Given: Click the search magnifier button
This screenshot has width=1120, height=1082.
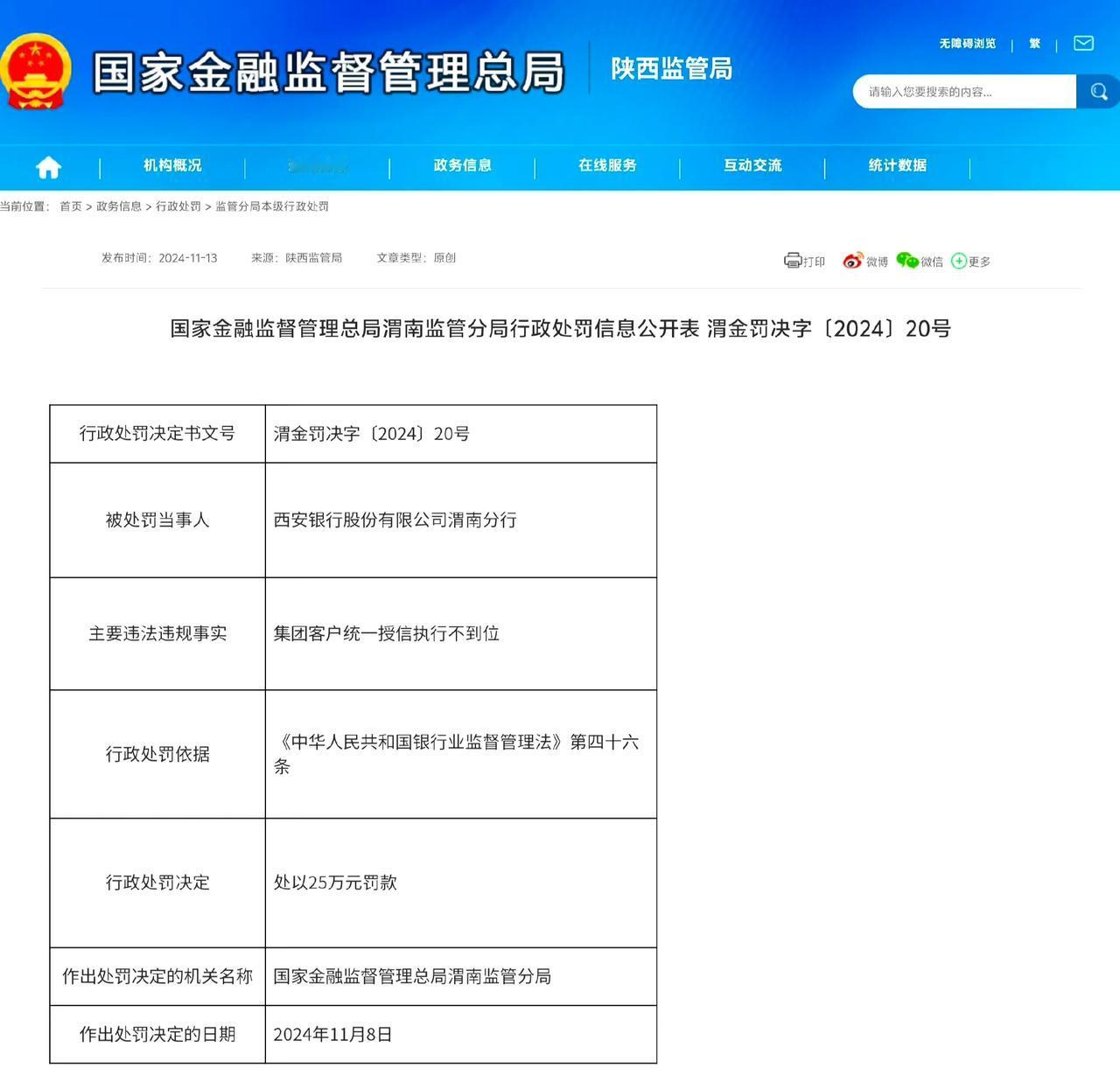Looking at the screenshot, I should pyautogui.click(x=1098, y=91).
